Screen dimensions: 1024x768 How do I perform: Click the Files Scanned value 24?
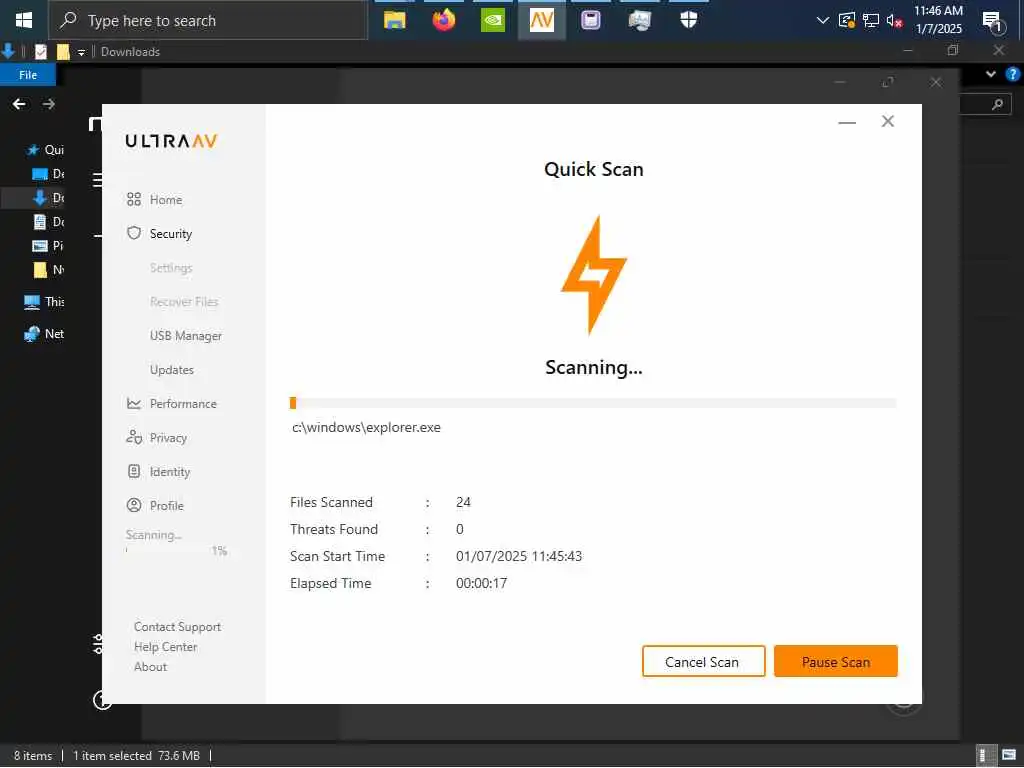pyautogui.click(x=463, y=502)
